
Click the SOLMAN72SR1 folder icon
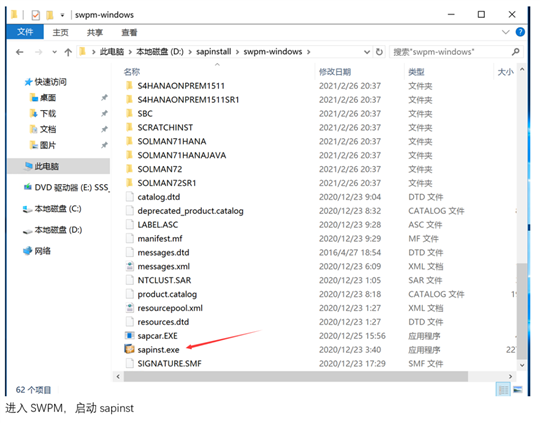pos(129,183)
